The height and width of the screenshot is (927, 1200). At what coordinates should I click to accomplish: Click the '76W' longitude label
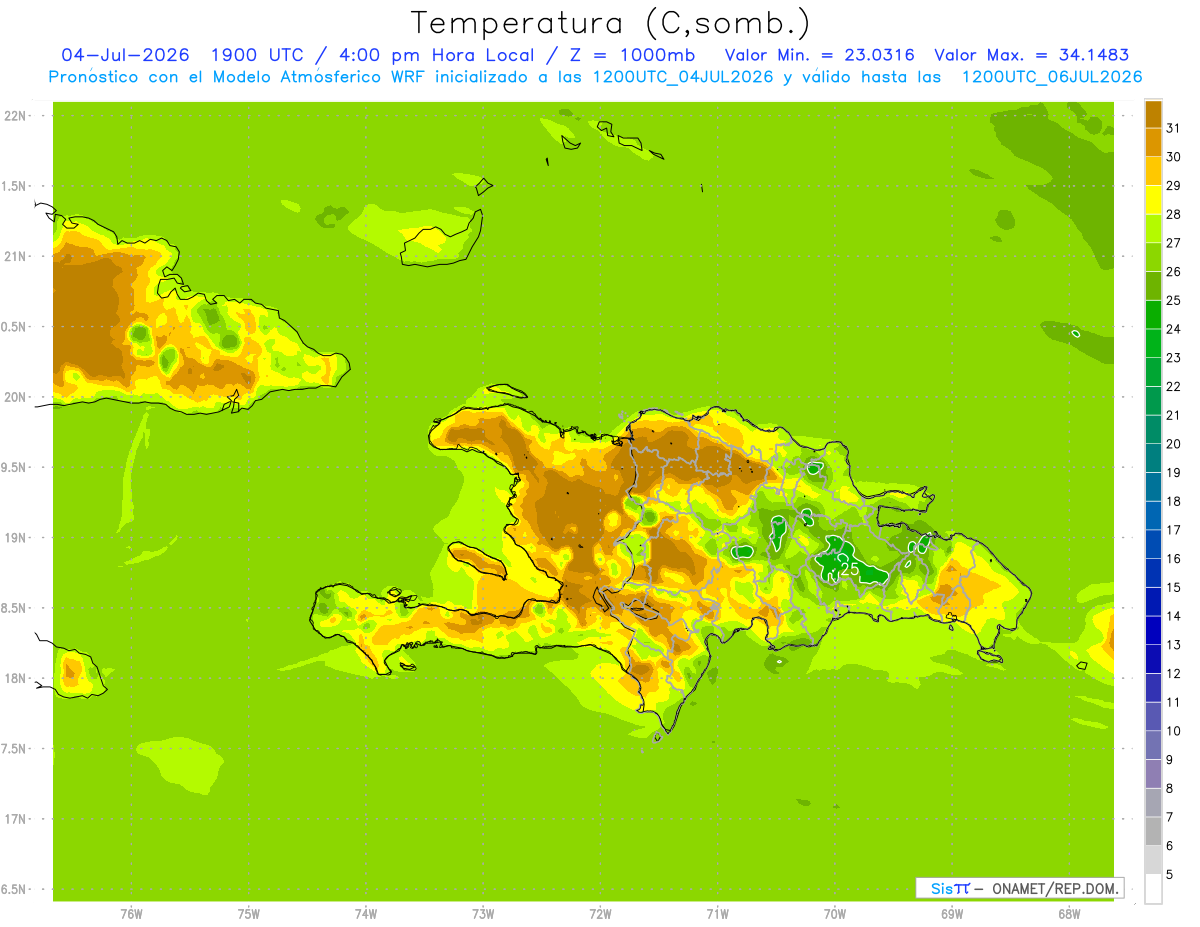(131, 914)
